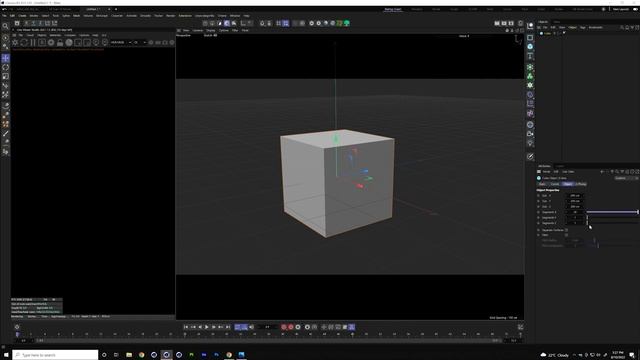Click the autokeying red button

291,327
